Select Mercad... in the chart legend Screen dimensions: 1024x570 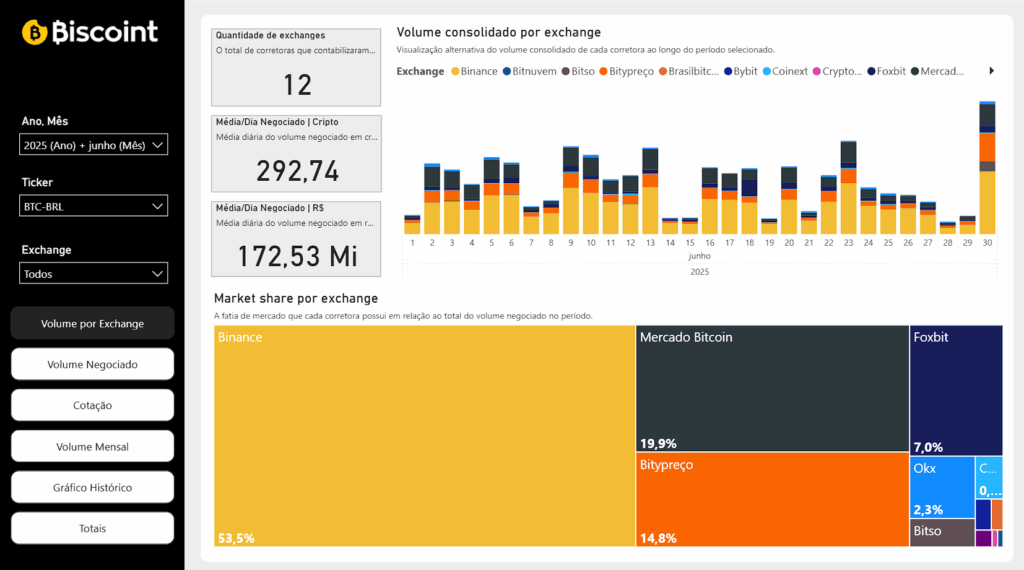937,71
